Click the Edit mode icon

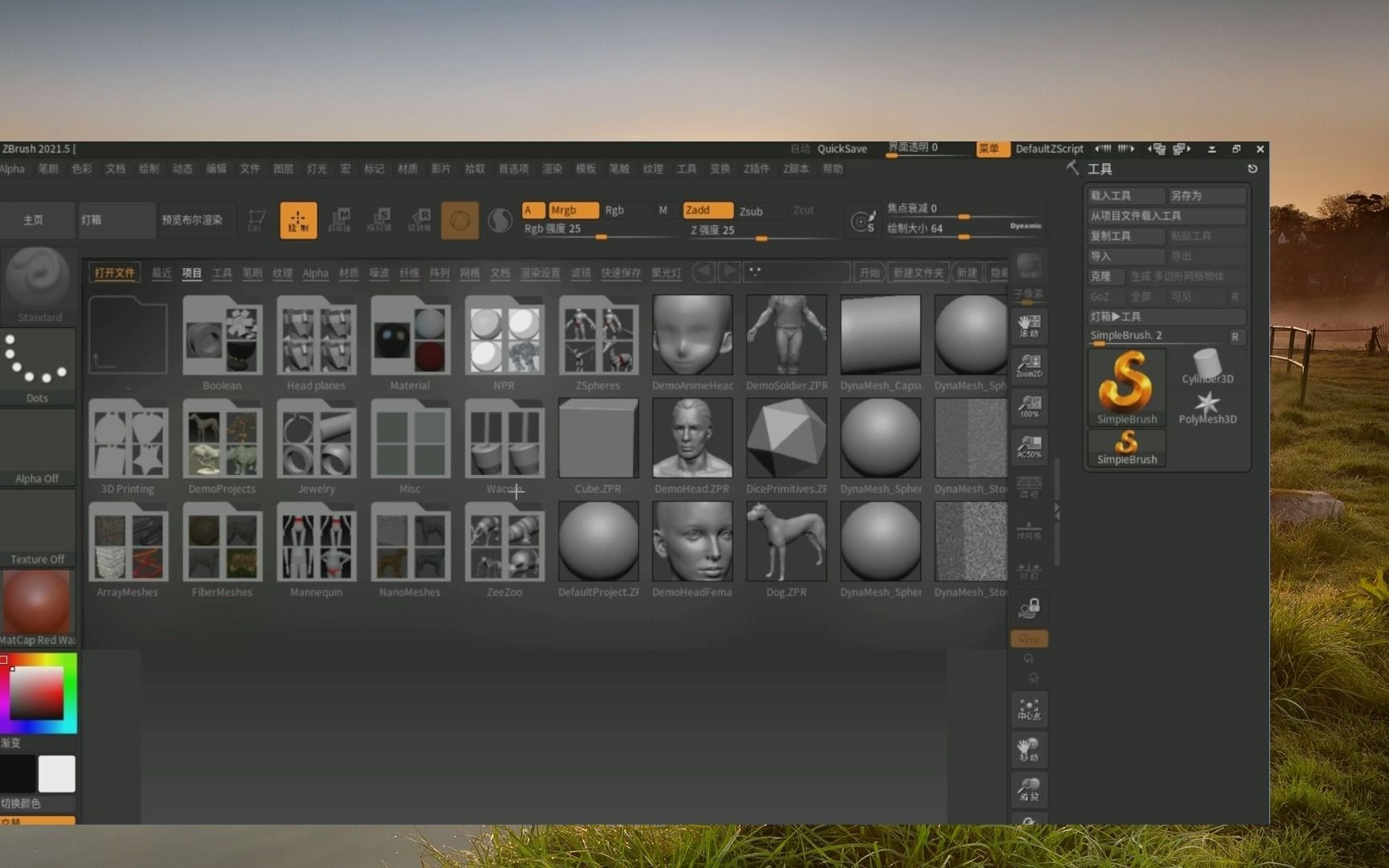(x=256, y=220)
